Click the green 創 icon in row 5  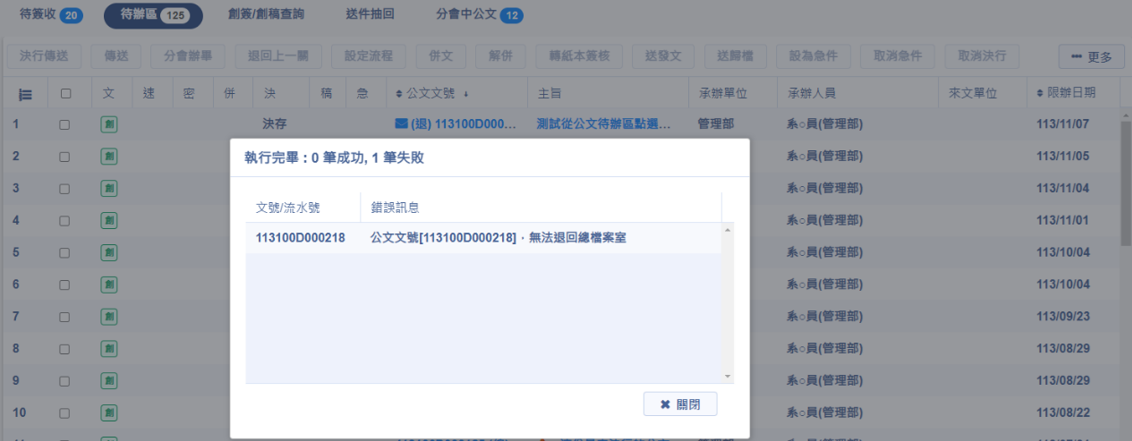[x=109, y=252]
